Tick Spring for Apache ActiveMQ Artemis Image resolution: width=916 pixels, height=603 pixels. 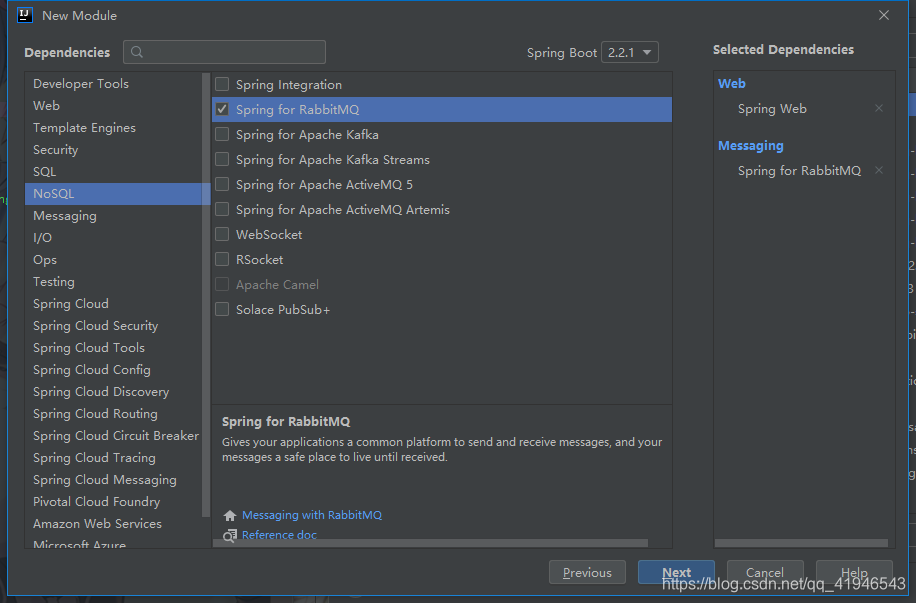pyautogui.click(x=222, y=209)
